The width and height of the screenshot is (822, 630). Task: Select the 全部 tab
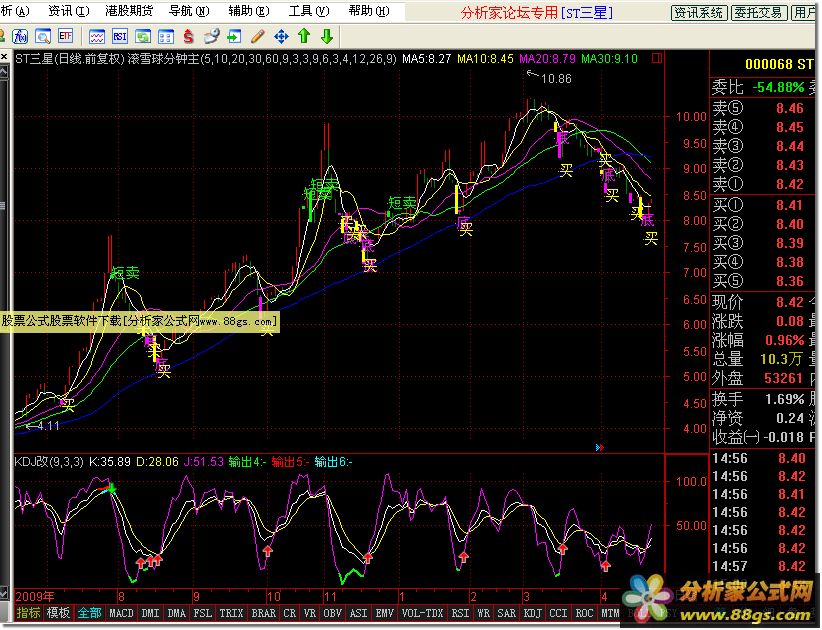point(90,613)
